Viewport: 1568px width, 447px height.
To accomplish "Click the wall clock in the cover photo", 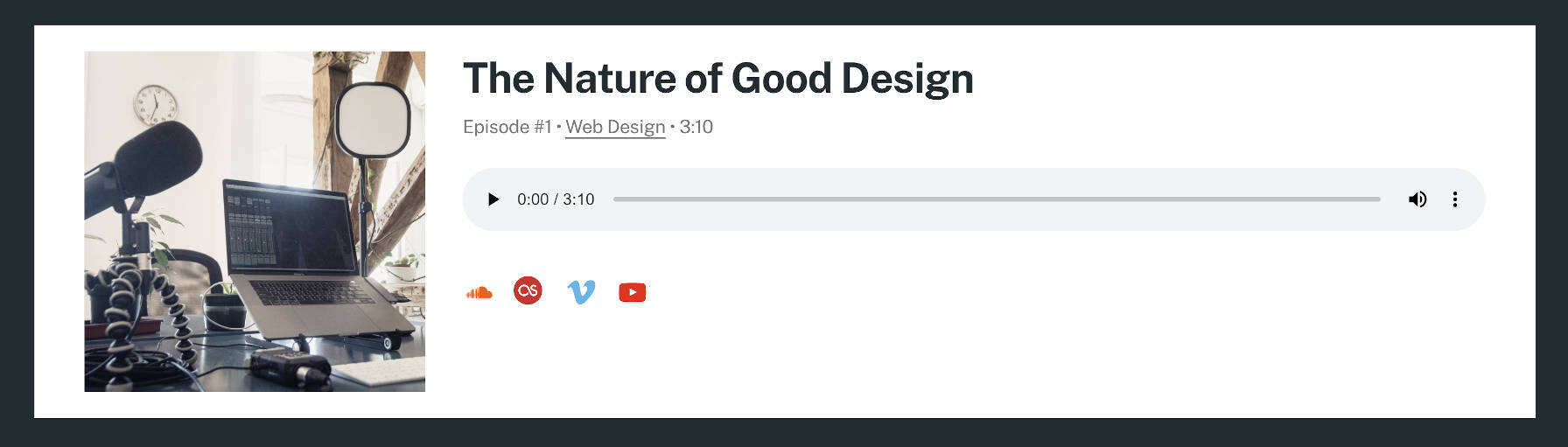I will coord(155,105).
